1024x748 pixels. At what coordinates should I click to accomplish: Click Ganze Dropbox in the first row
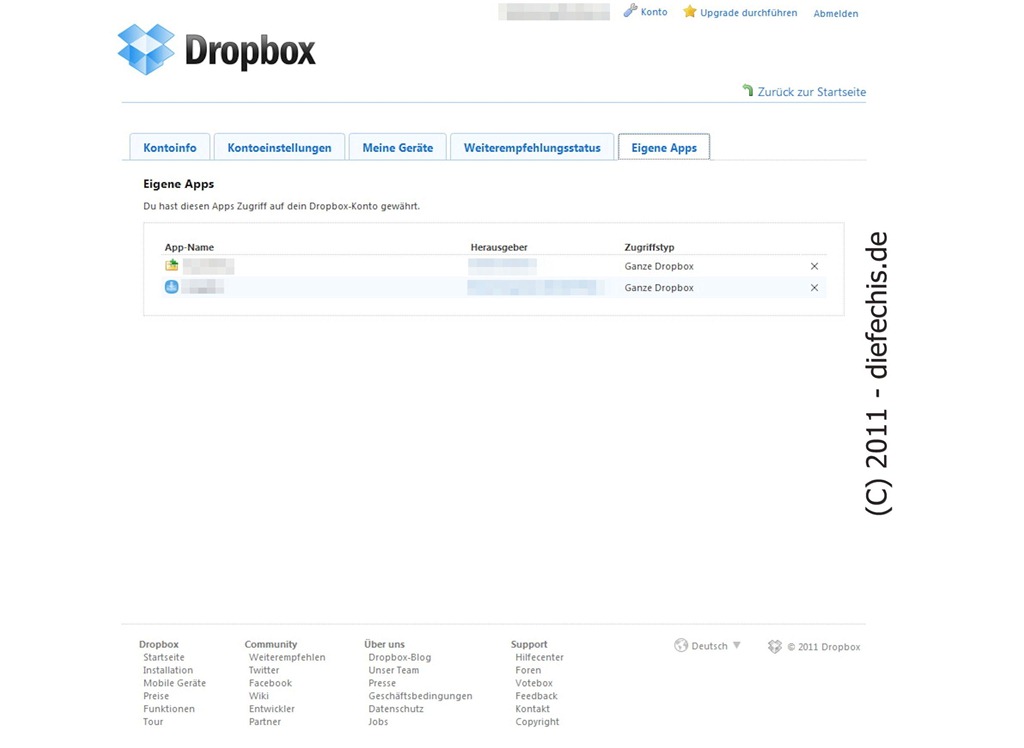click(659, 266)
